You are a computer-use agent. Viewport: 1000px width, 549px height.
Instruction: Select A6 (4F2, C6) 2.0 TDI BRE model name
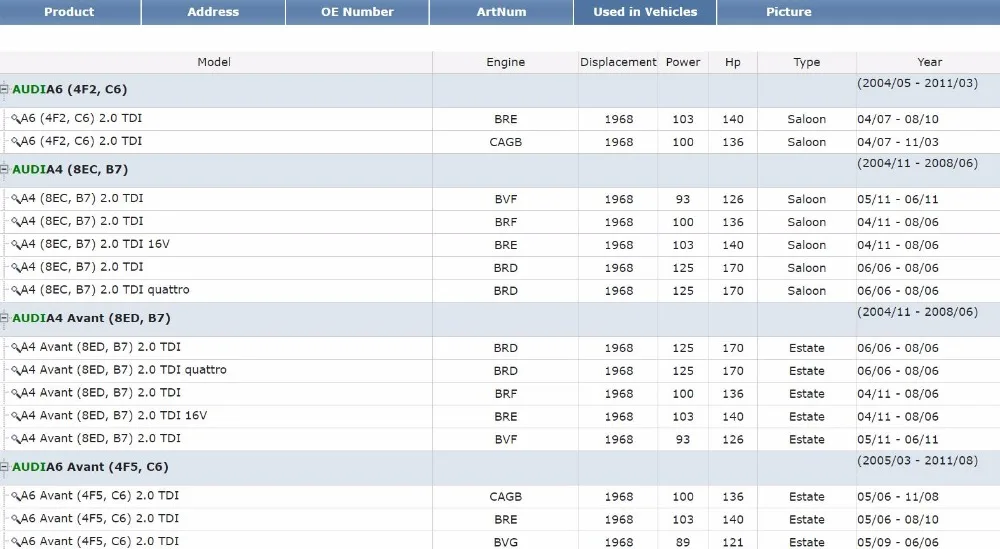click(x=82, y=119)
